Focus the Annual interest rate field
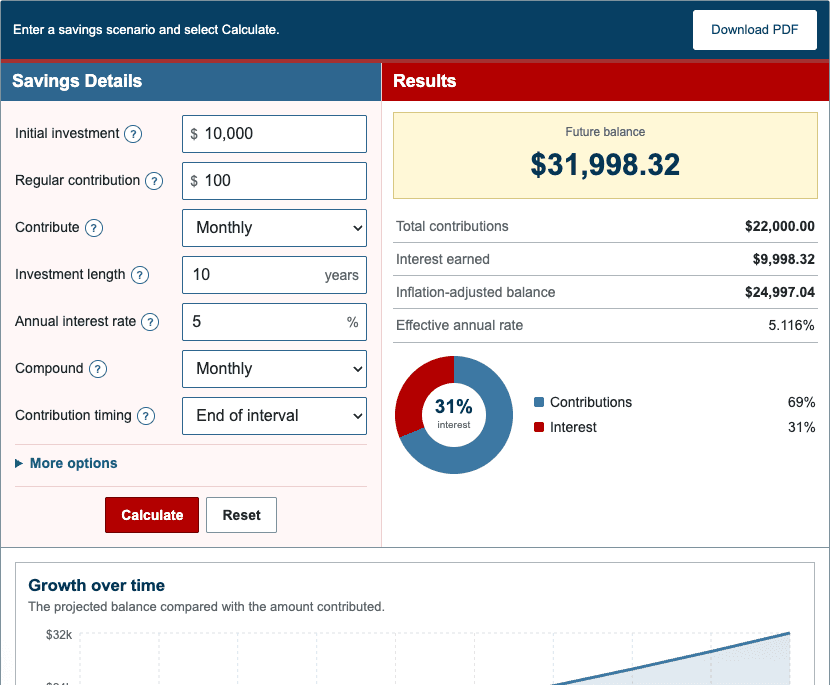Image resolution: width=830 pixels, height=685 pixels. click(274, 322)
